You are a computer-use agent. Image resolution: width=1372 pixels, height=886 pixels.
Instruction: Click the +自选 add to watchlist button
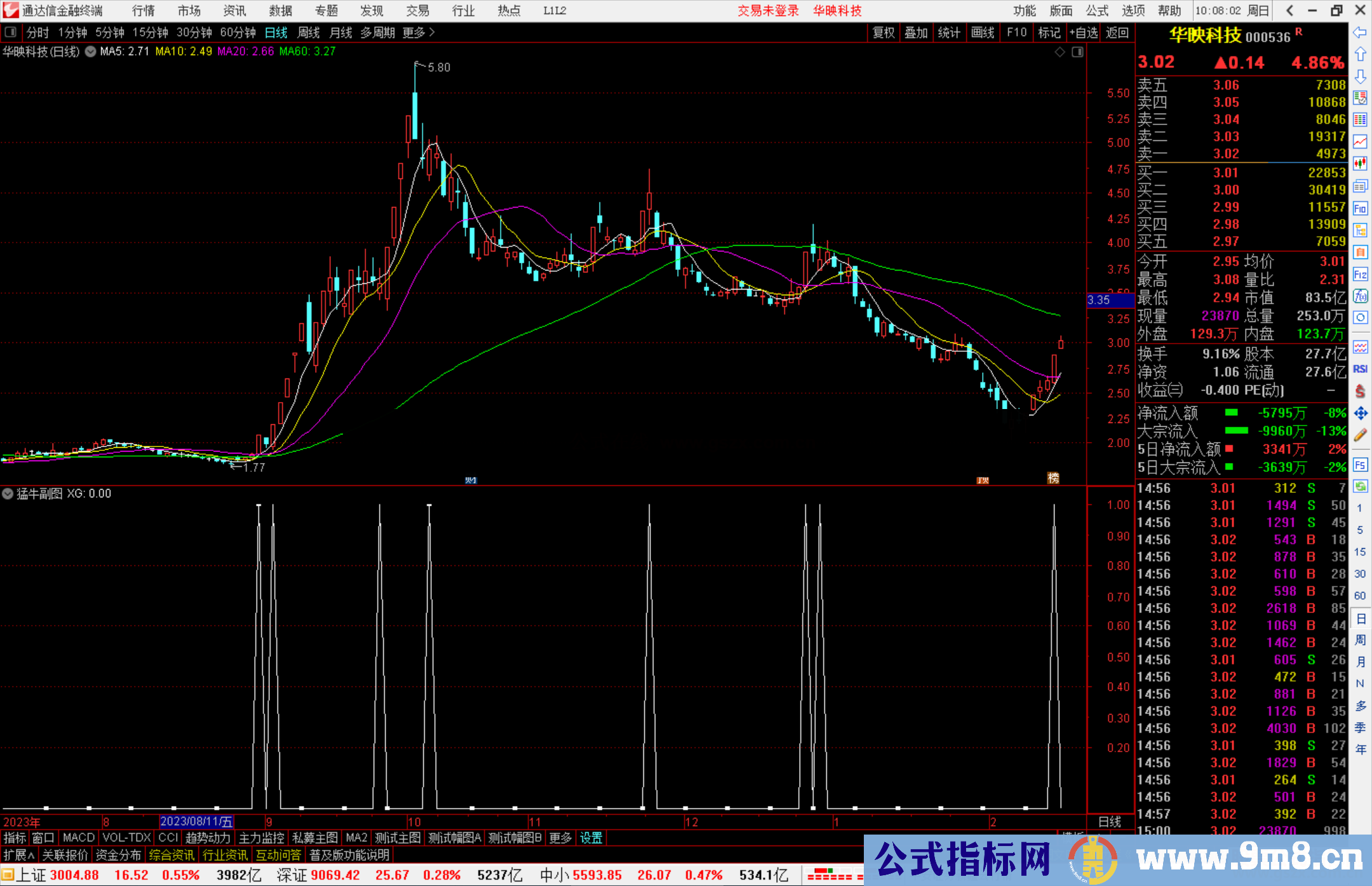click(x=1084, y=32)
